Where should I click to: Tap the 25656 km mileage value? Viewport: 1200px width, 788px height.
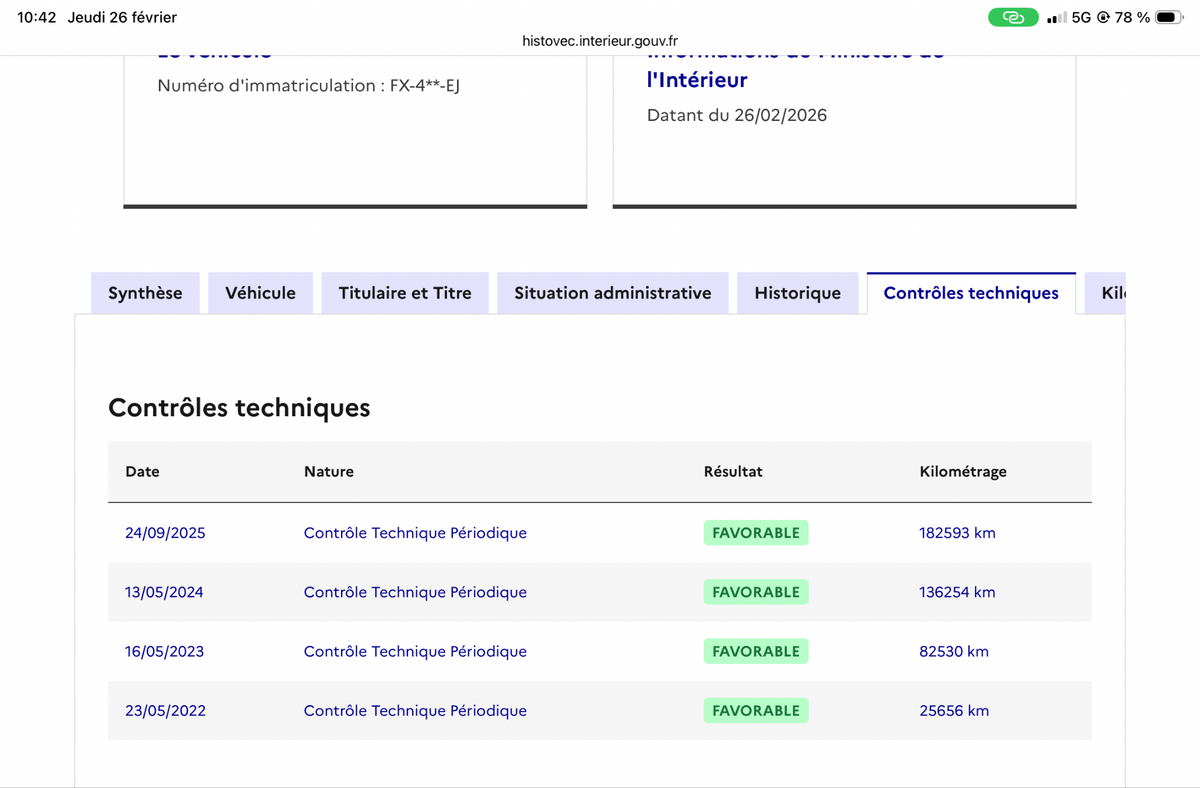pyautogui.click(x=954, y=711)
